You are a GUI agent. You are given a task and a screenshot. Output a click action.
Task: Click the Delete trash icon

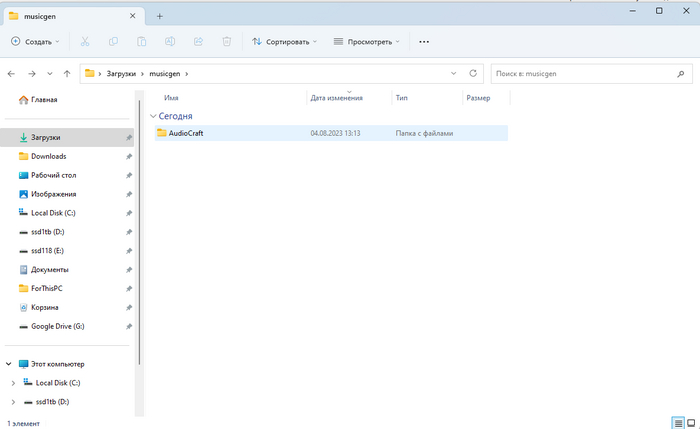(x=227, y=42)
